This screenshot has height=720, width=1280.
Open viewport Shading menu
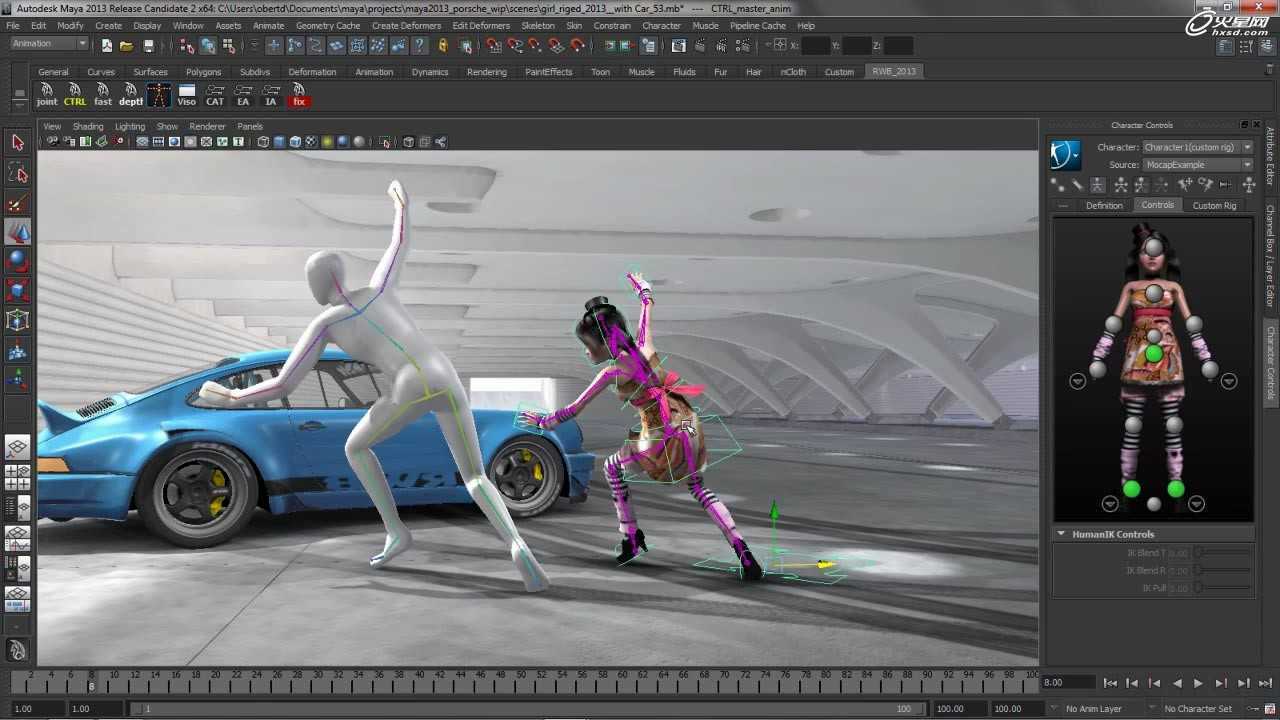coord(87,126)
